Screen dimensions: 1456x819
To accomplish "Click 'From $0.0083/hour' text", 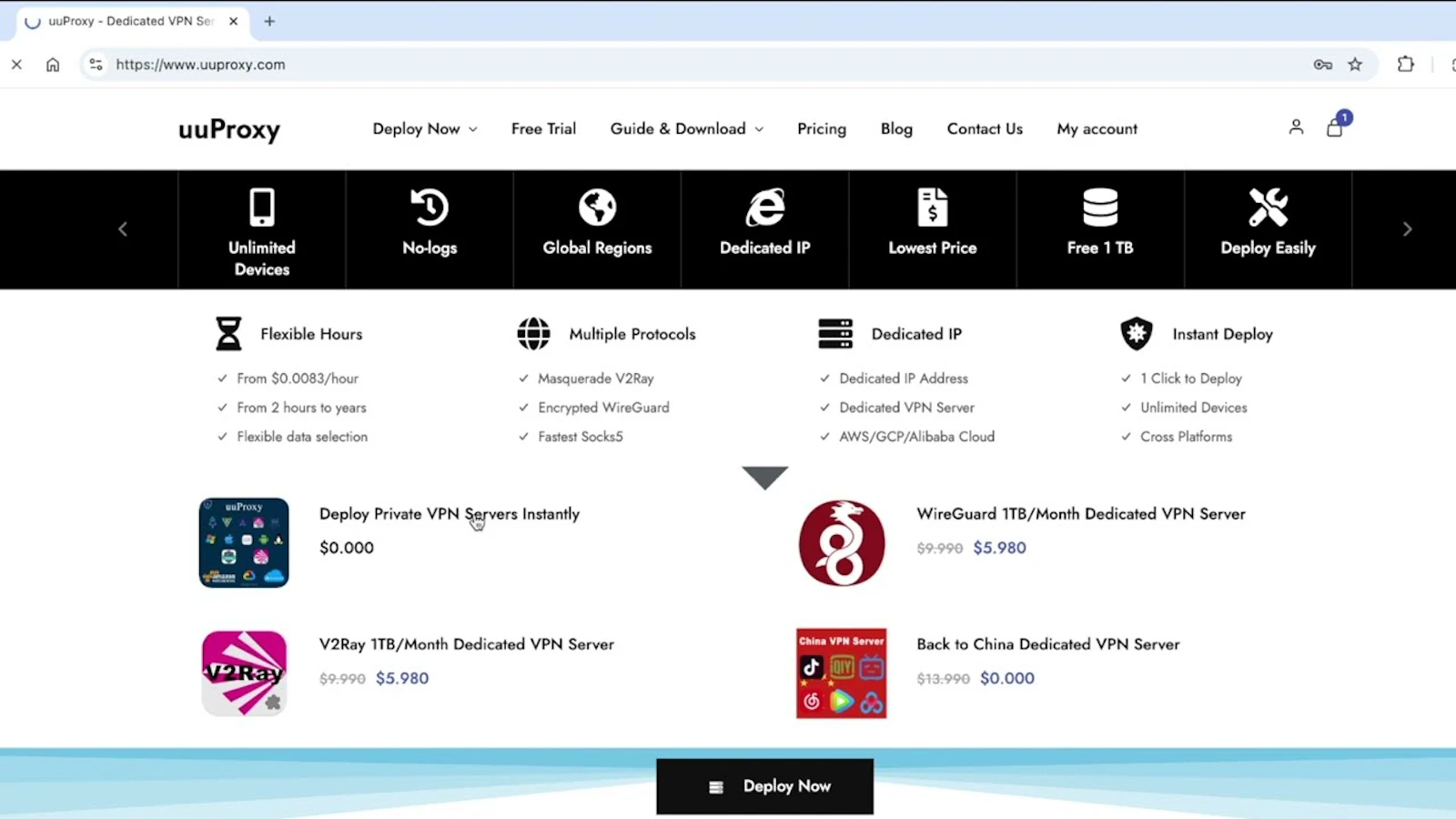I will tap(298, 379).
